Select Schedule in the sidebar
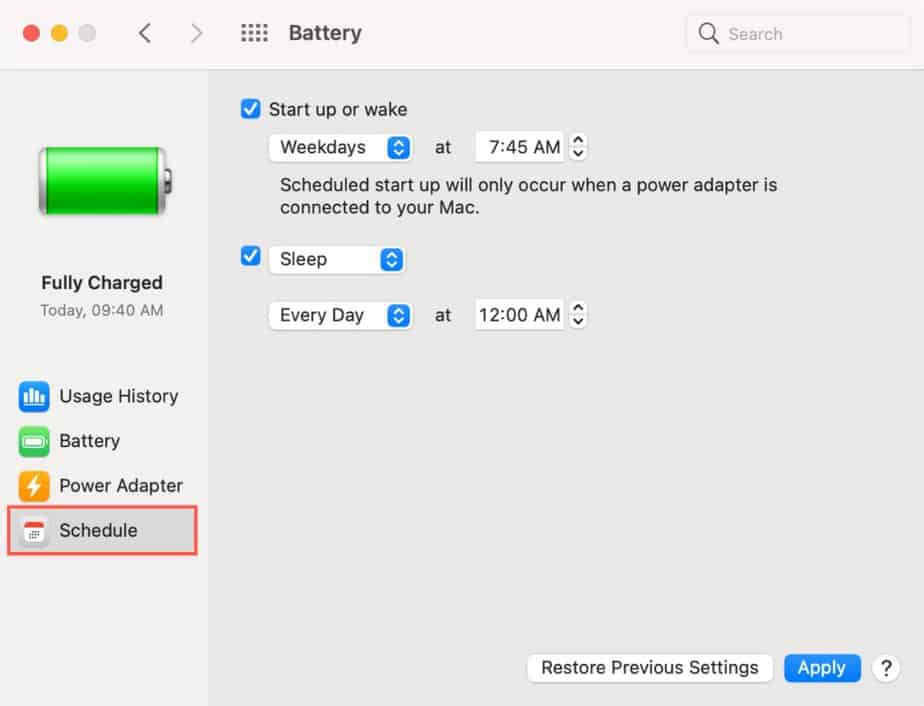Screen dimensions: 924x706 pos(100,531)
